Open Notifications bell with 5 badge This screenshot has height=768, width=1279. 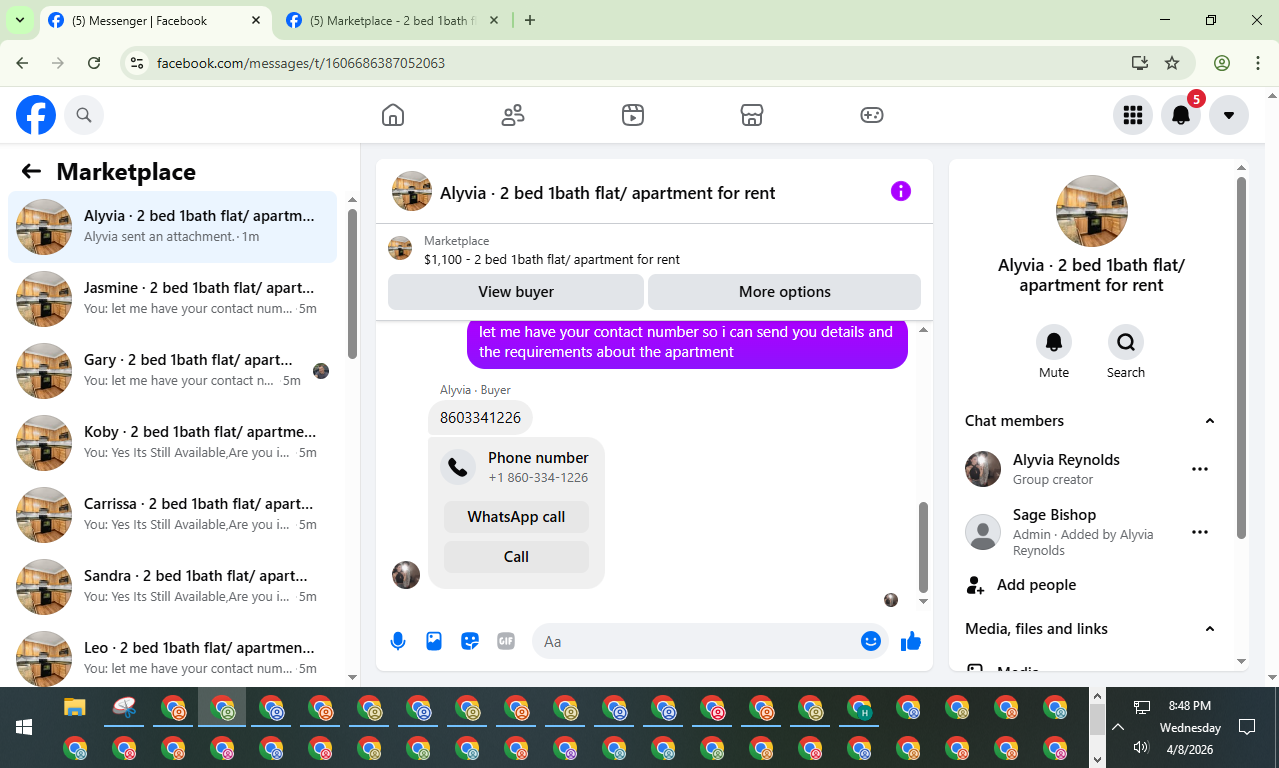1181,115
